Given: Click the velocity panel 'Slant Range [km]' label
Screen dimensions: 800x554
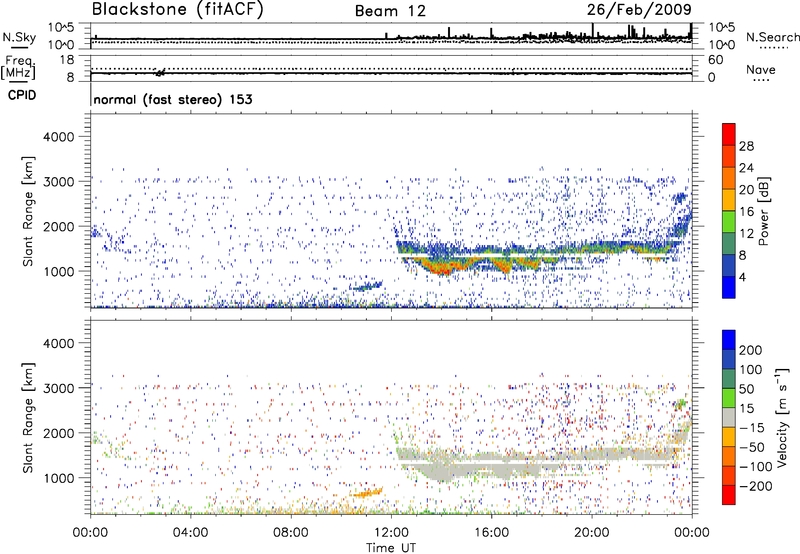Looking at the screenshot, I should (29, 417).
